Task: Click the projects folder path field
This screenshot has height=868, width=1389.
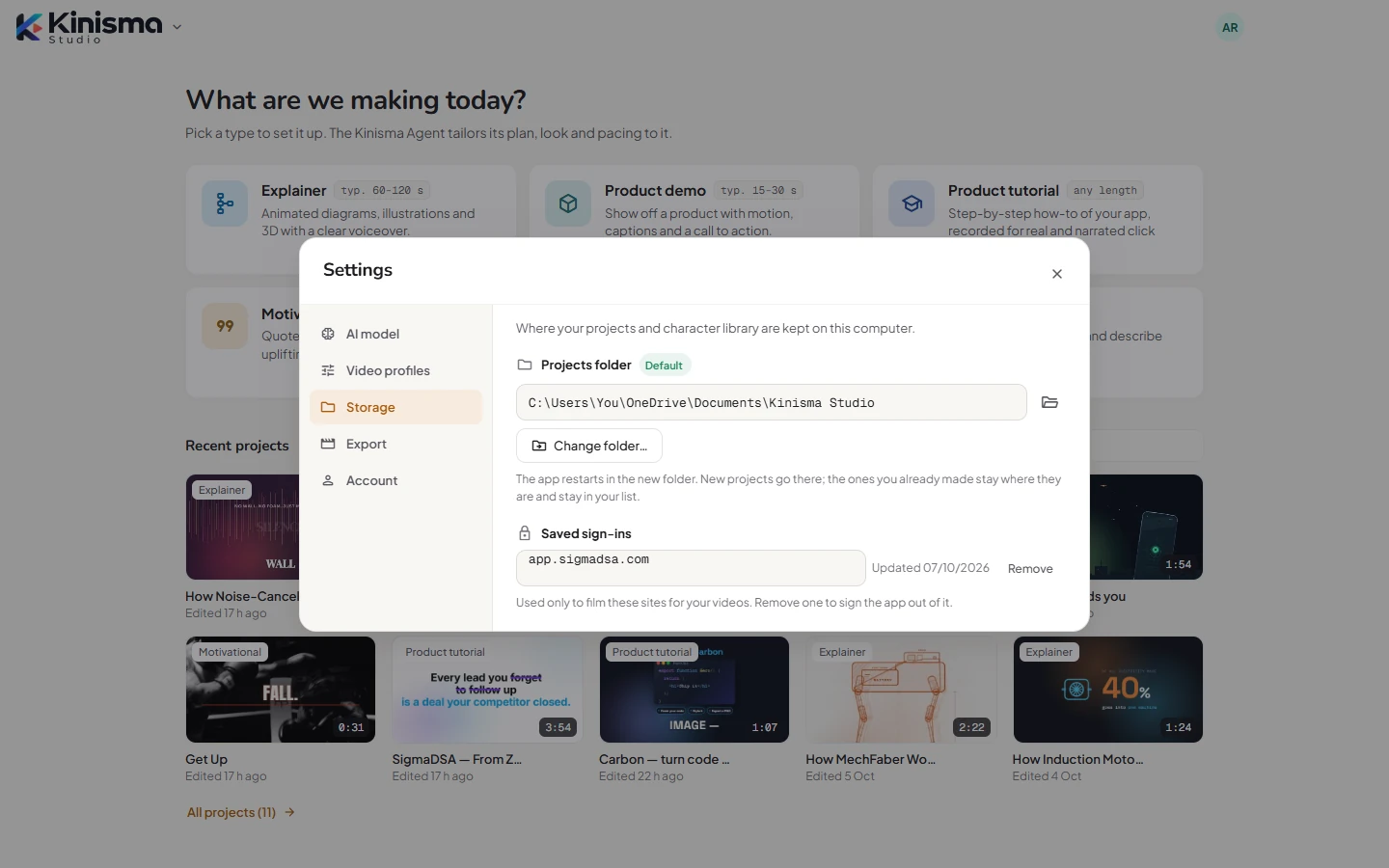Action: coord(772,402)
